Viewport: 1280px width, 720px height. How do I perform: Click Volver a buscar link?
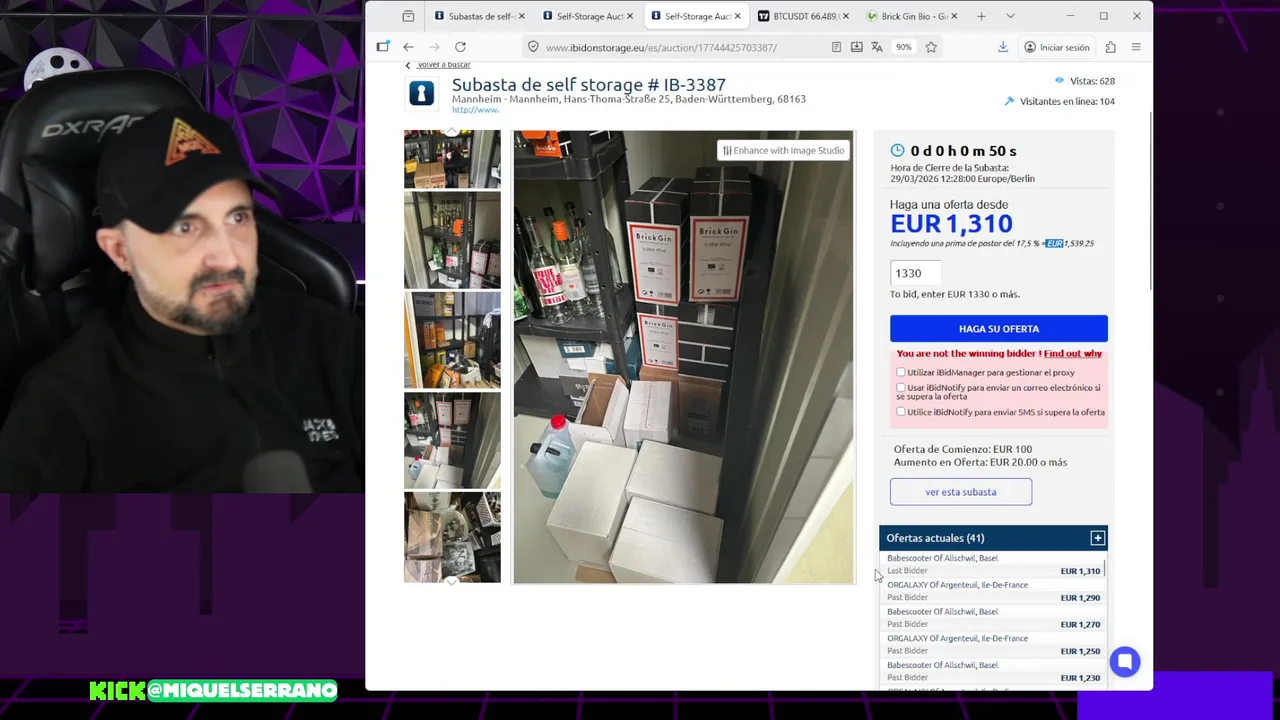443,65
